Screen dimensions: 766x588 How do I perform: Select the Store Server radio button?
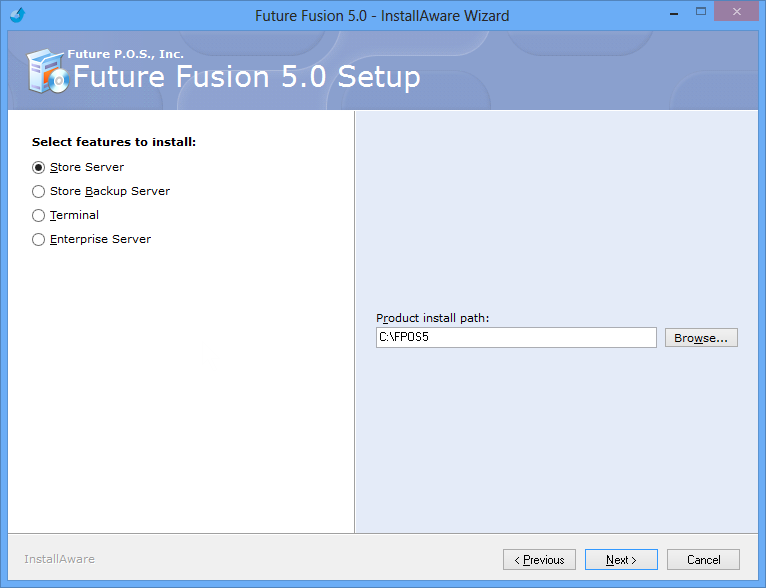(x=39, y=168)
